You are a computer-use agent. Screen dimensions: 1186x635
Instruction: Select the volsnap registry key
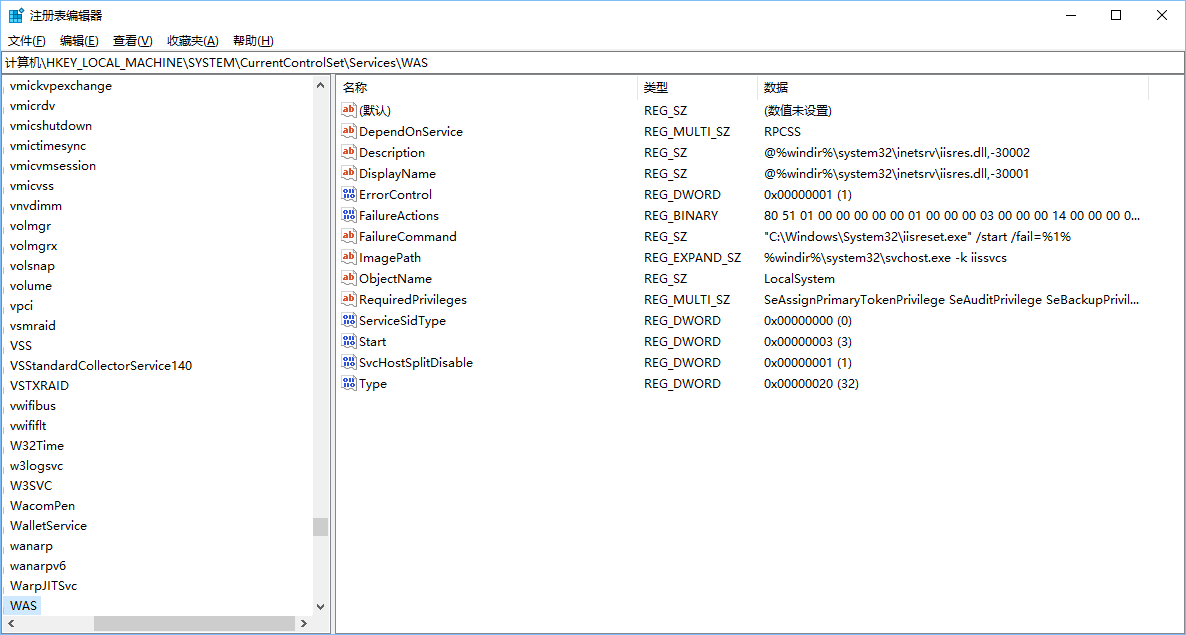tap(33, 266)
